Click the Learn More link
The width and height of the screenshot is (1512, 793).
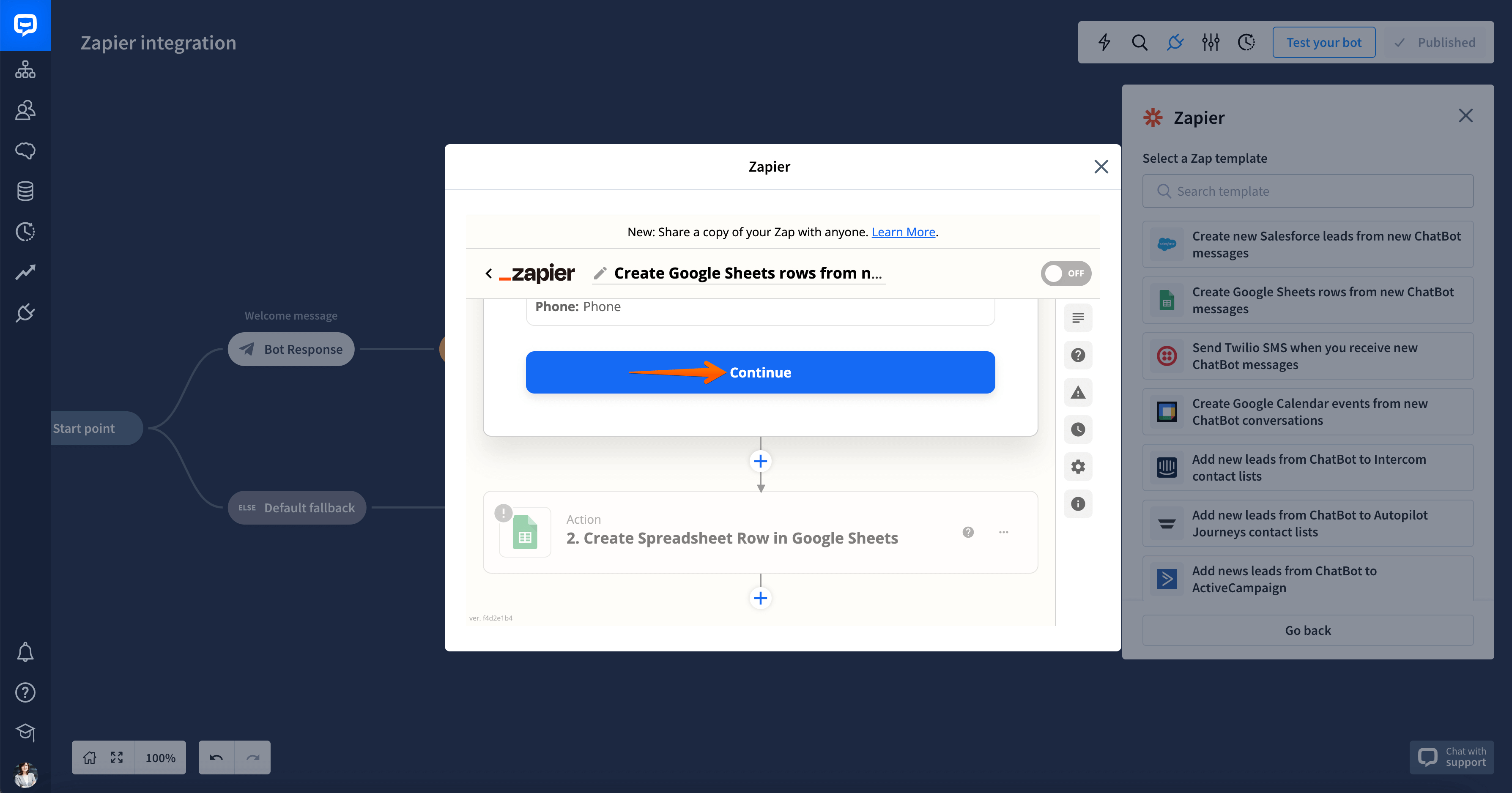903,232
